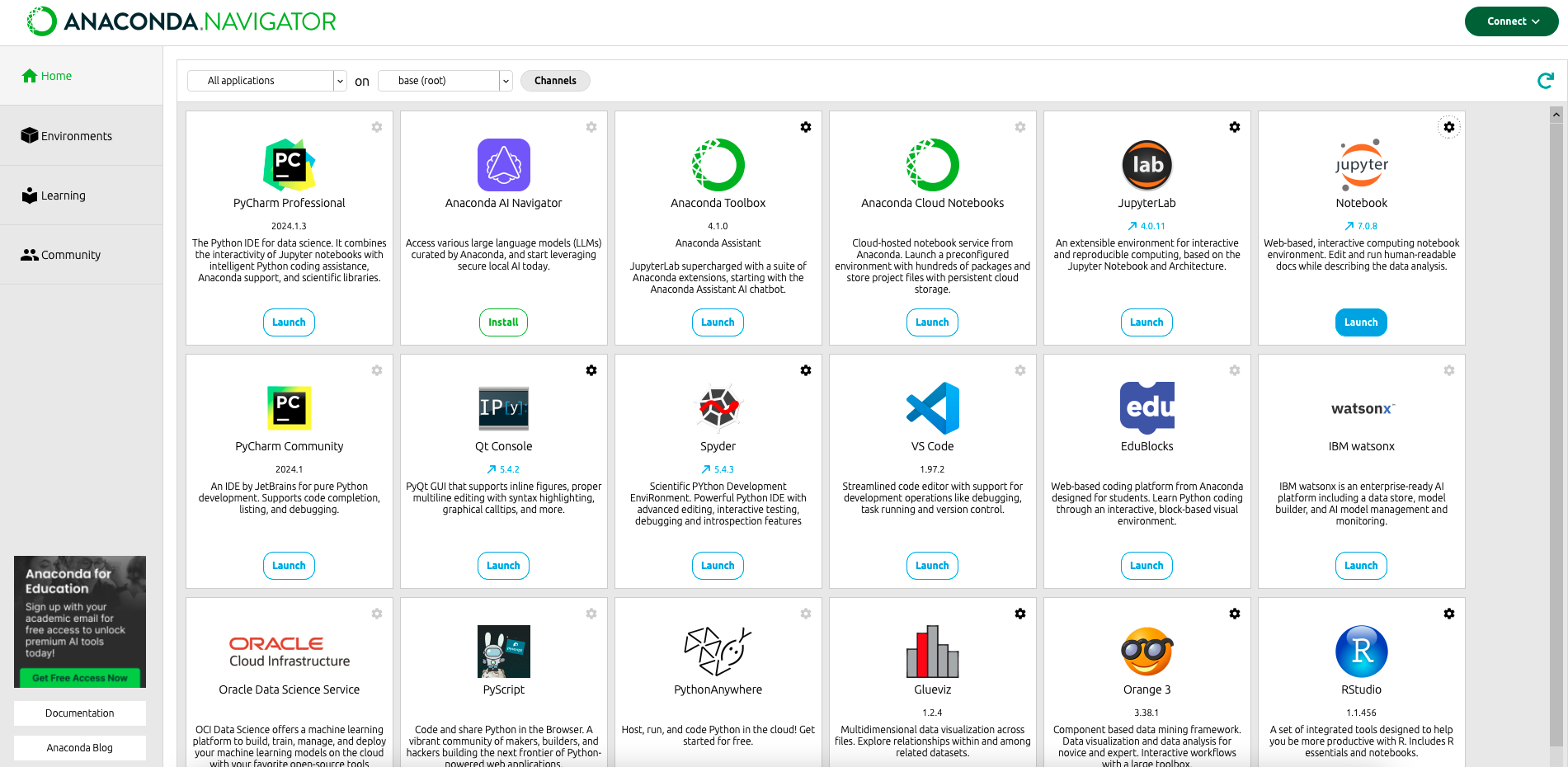Launch EduBlocks

pos(1147,566)
